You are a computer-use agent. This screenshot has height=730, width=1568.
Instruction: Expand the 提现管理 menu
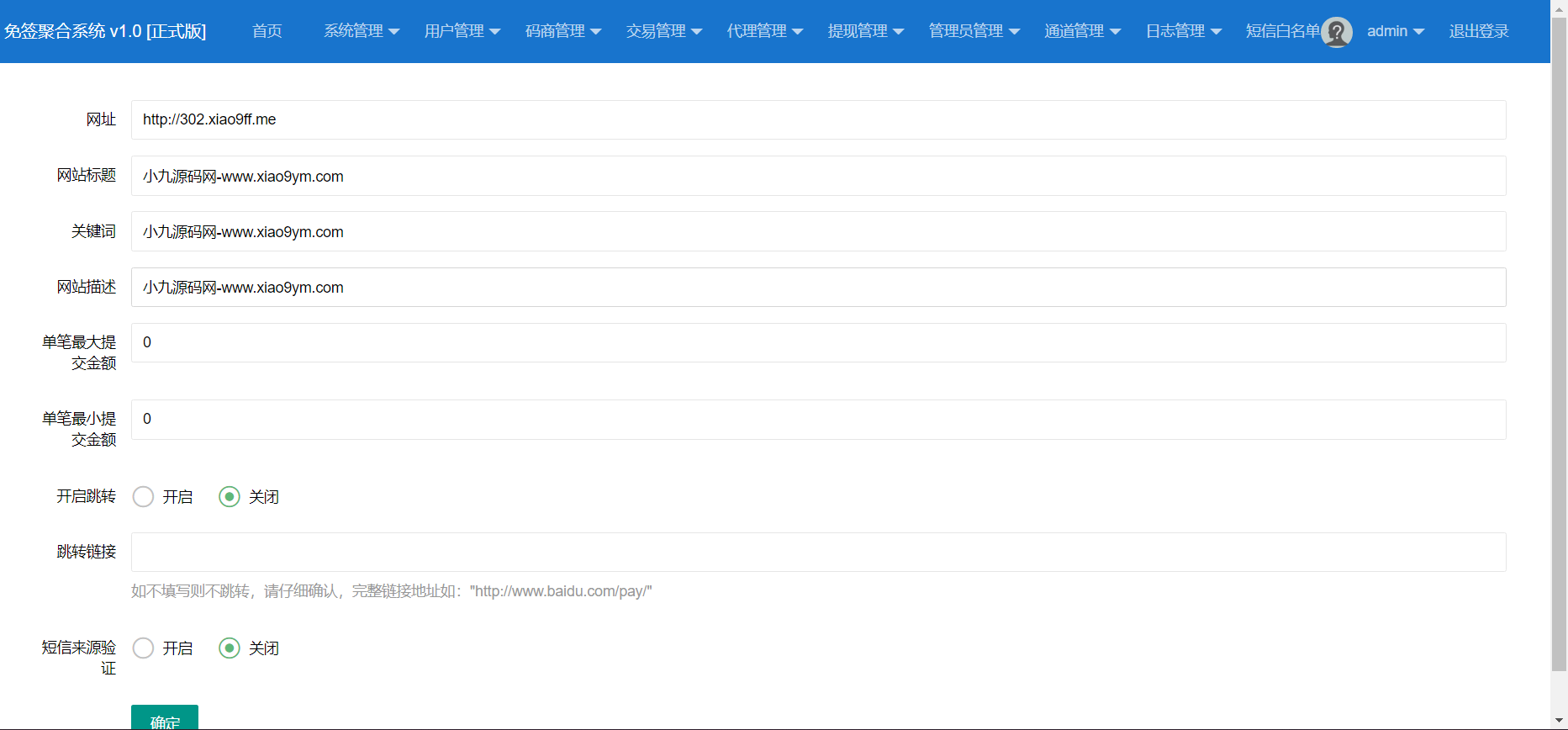(866, 31)
